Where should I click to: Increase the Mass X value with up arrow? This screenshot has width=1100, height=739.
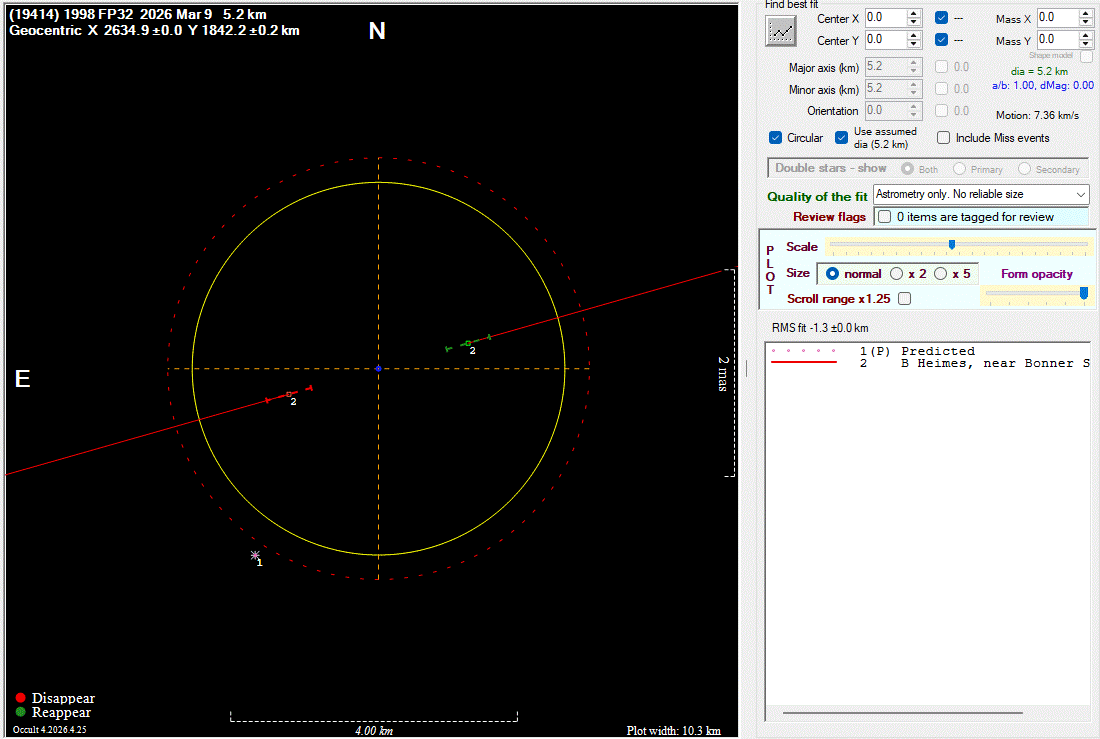[x=1087, y=13]
